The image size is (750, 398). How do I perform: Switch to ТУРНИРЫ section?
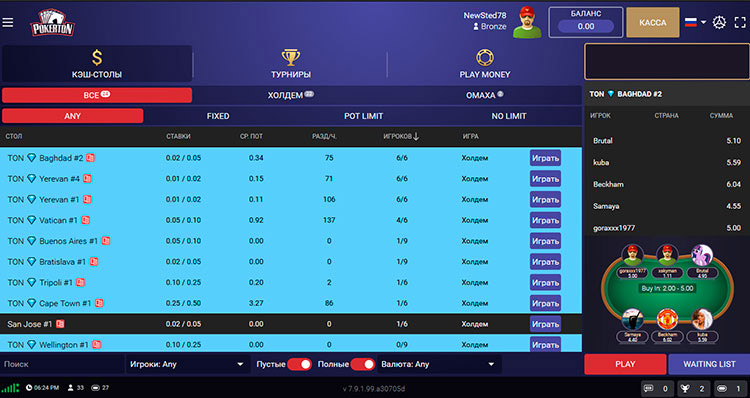click(291, 64)
